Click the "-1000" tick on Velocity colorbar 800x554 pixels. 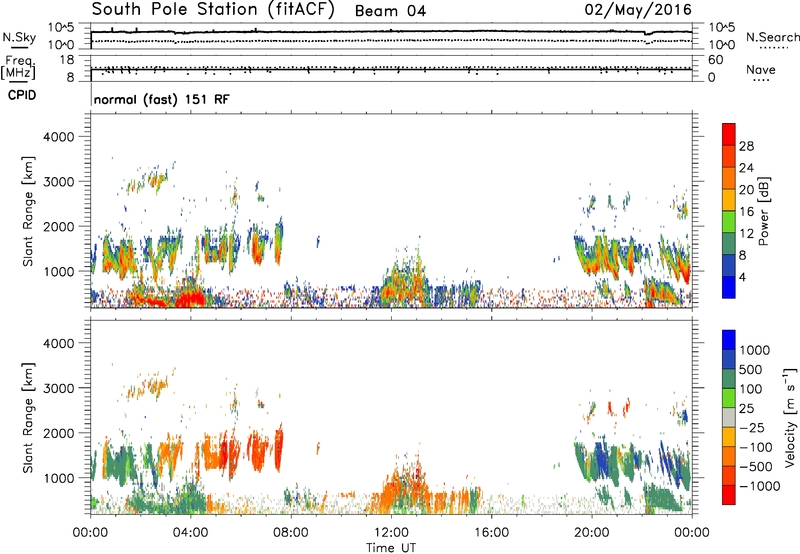pos(760,486)
